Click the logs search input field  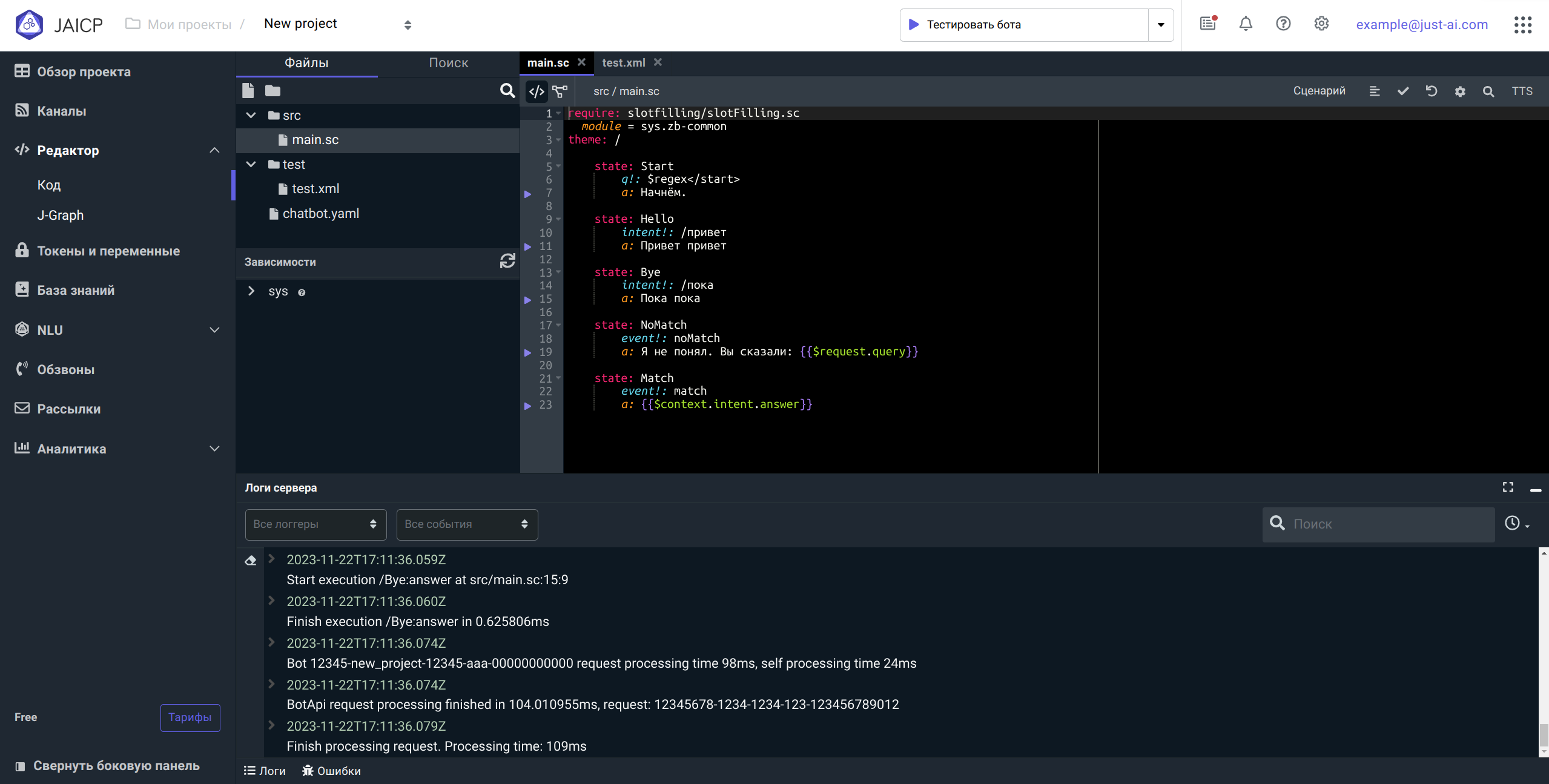tap(1387, 524)
